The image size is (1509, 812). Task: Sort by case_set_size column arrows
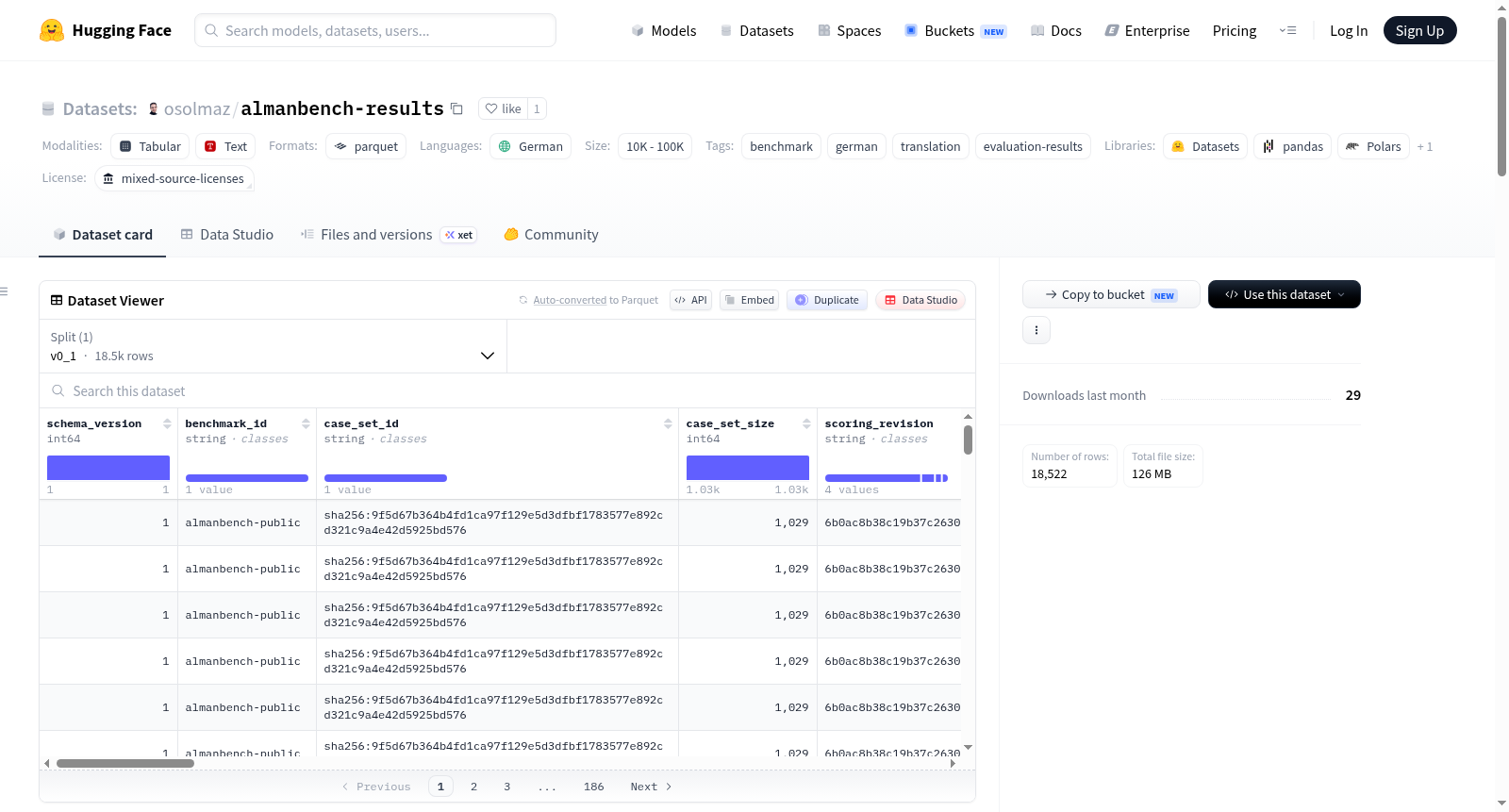click(x=806, y=423)
